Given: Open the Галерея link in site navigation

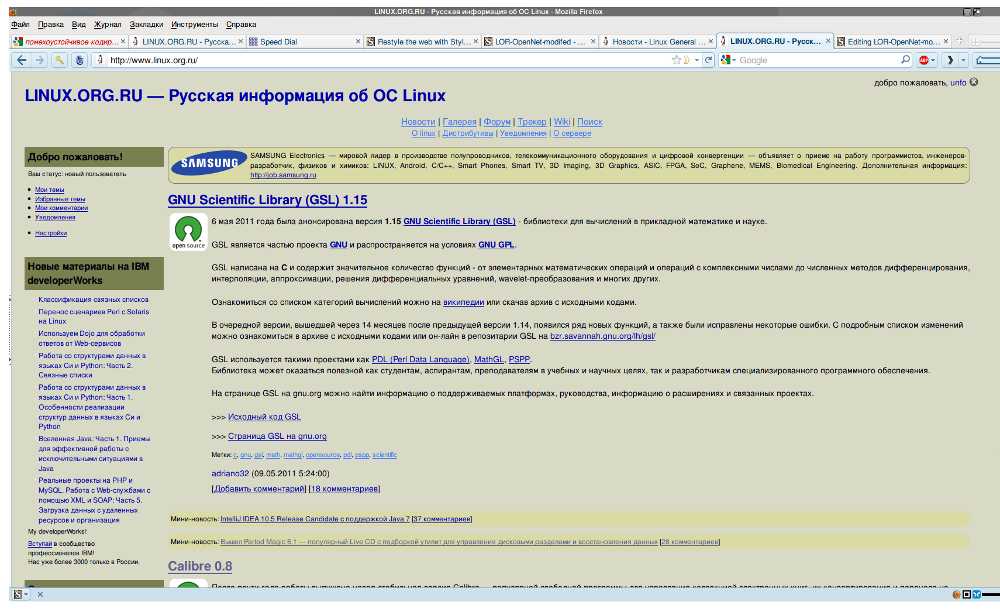Looking at the screenshot, I should click(459, 122).
